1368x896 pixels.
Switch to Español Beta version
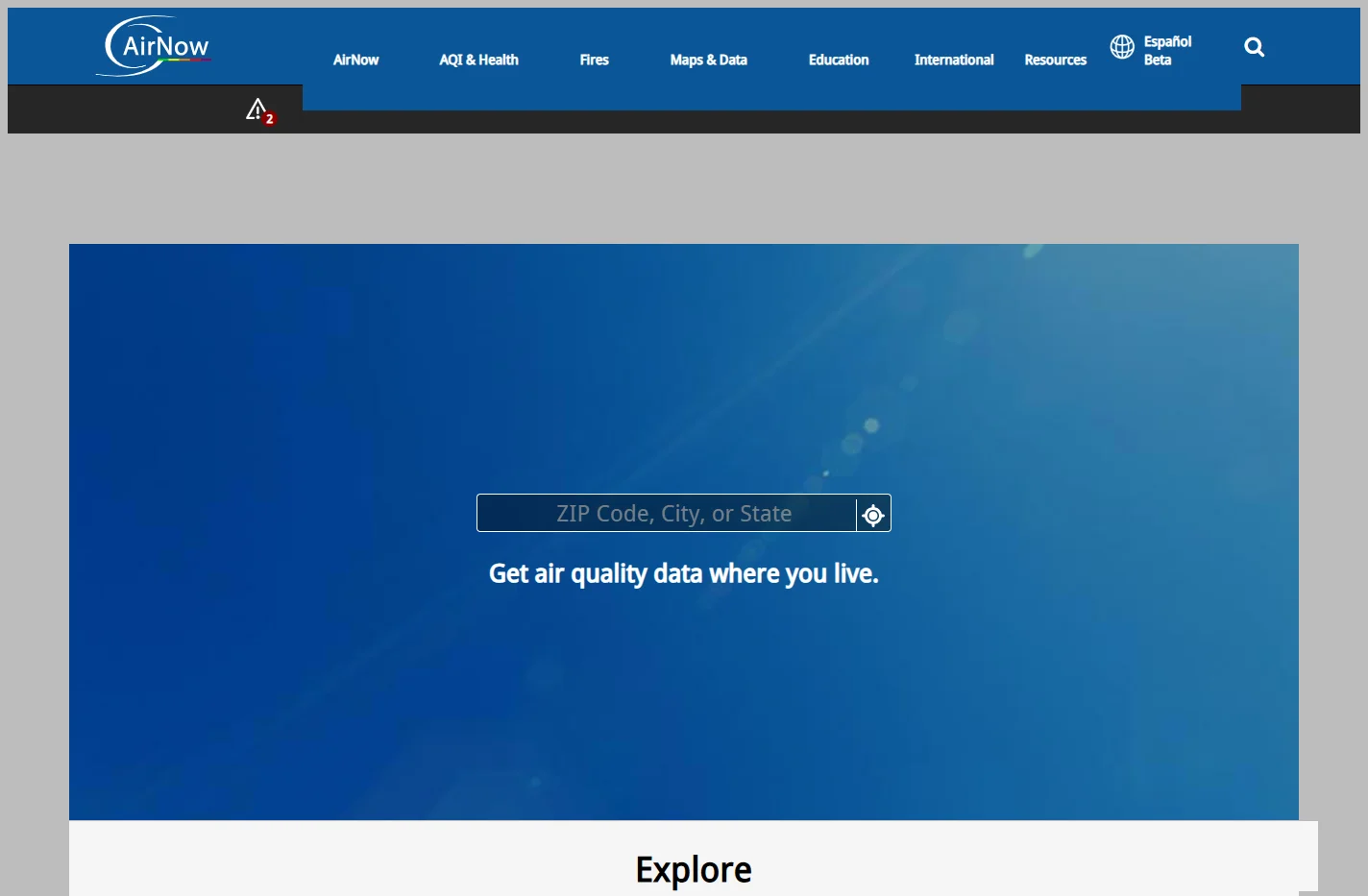click(1167, 50)
